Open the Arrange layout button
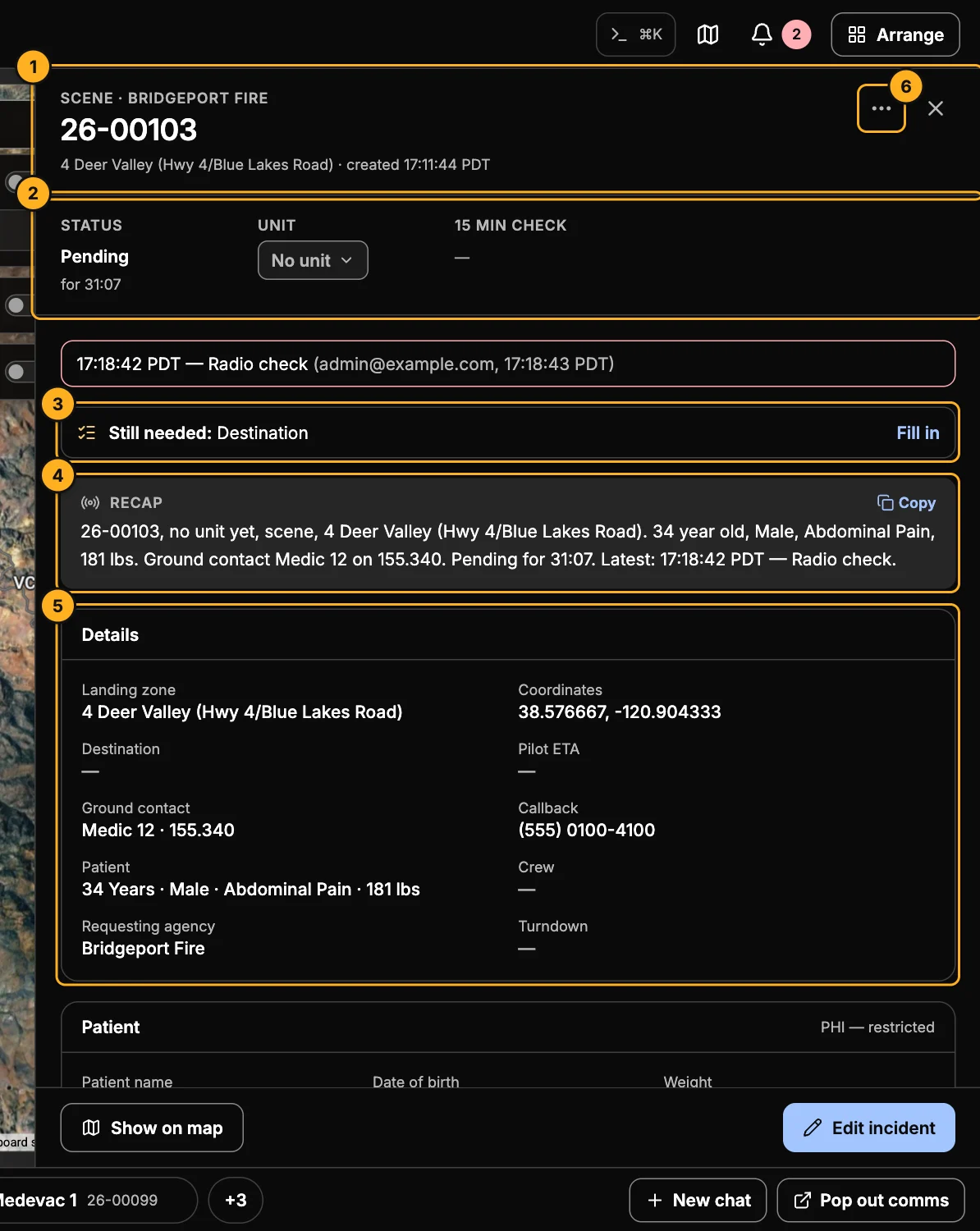The width and height of the screenshot is (980, 1231). tap(895, 34)
